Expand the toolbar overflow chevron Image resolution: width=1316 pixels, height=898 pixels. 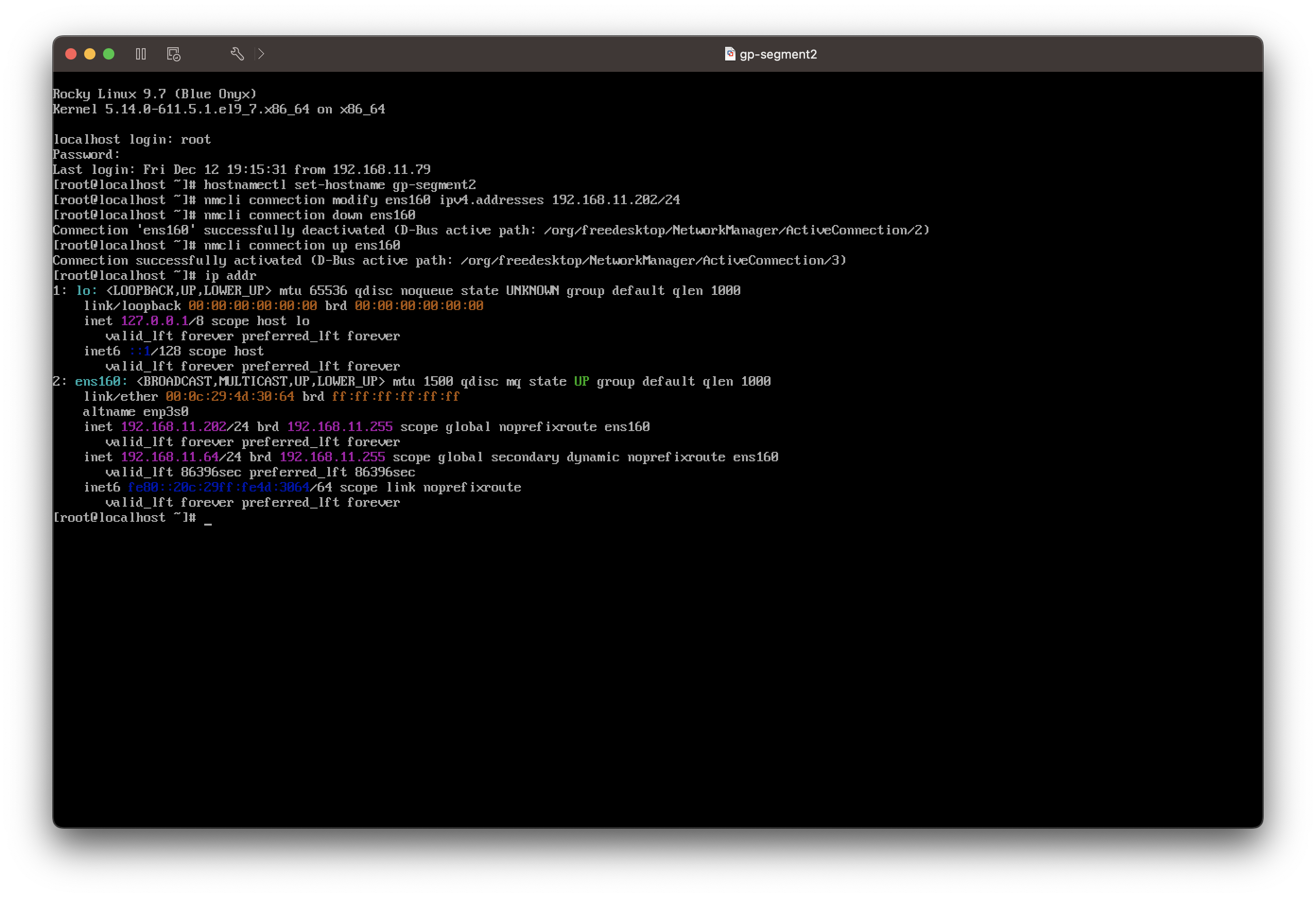coord(261,54)
